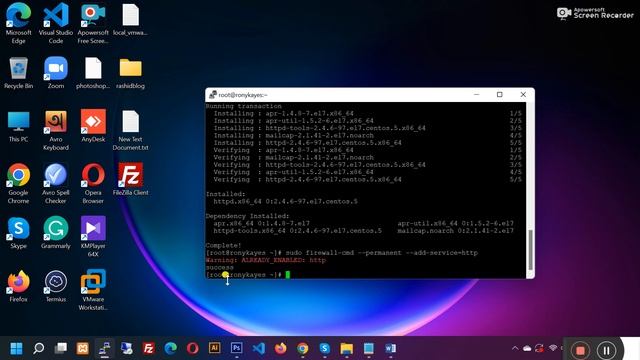Show hidden system tray icons
640x360 pixels.
tap(515, 348)
